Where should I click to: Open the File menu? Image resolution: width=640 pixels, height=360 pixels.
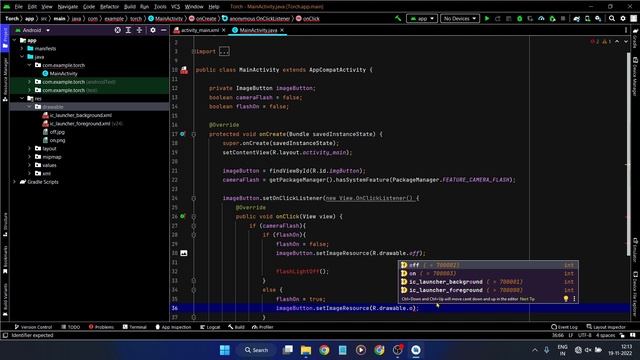click(19, 7)
